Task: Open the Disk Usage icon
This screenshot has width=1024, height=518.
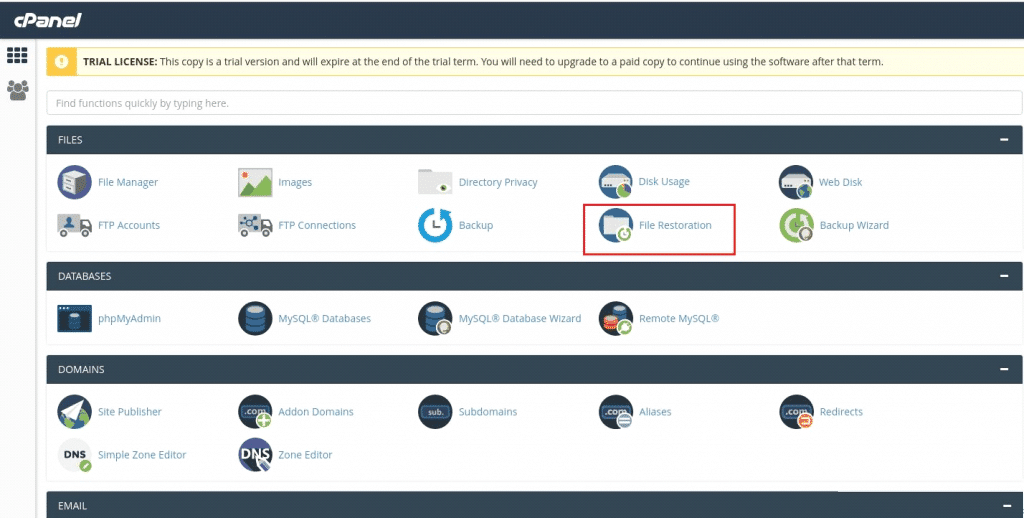Action: click(x=616, y=182)
